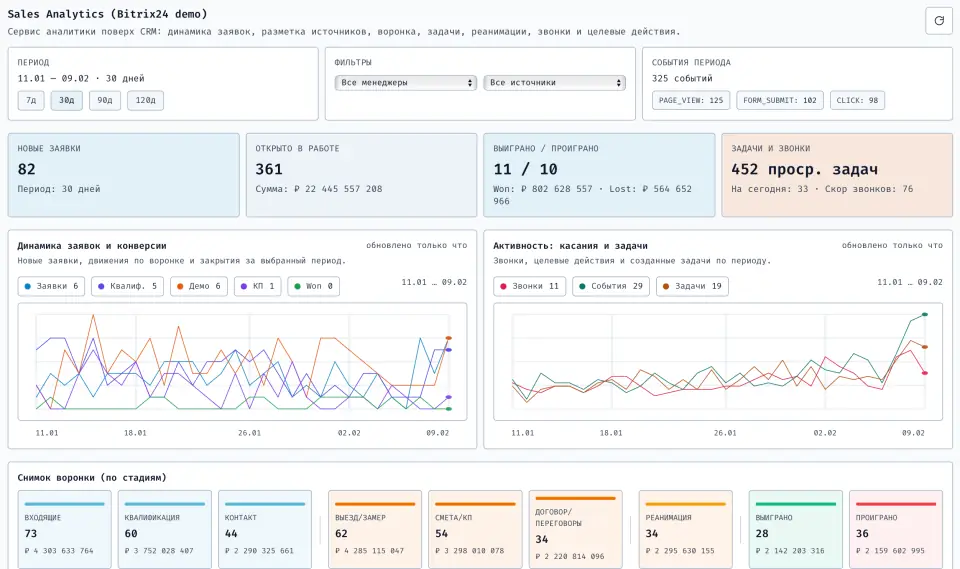Choose the 90д period option
960x569 pixels.
coord(103,100)
